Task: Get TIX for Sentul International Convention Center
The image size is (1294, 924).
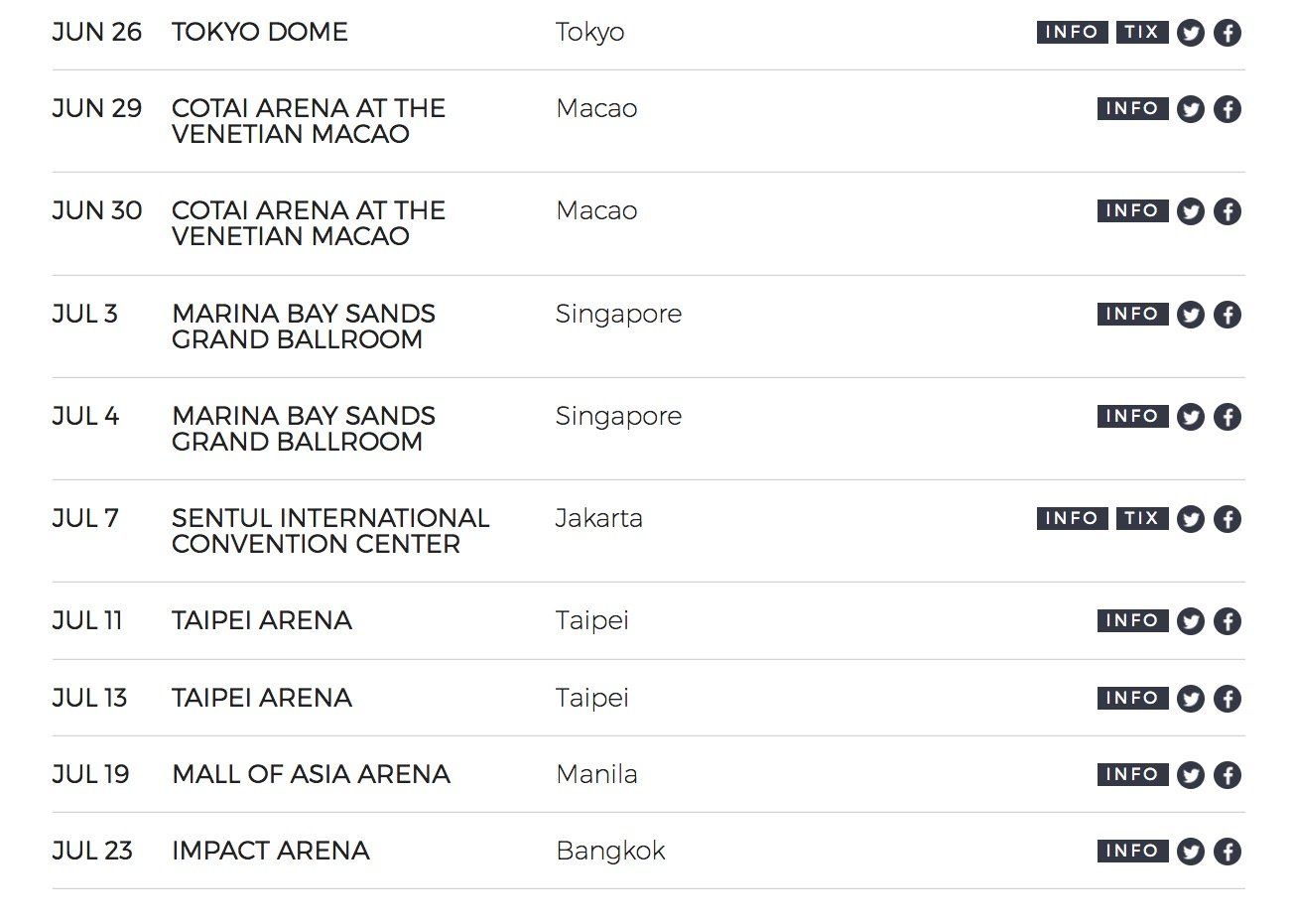Action: click(1141, 518)
